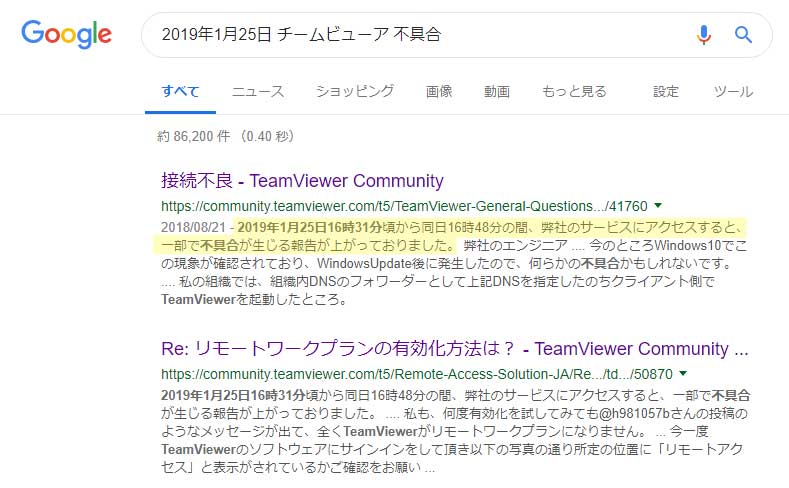Open the ツール options
The width and height of the screenshot is (789, 488).
tap(733, 92)
